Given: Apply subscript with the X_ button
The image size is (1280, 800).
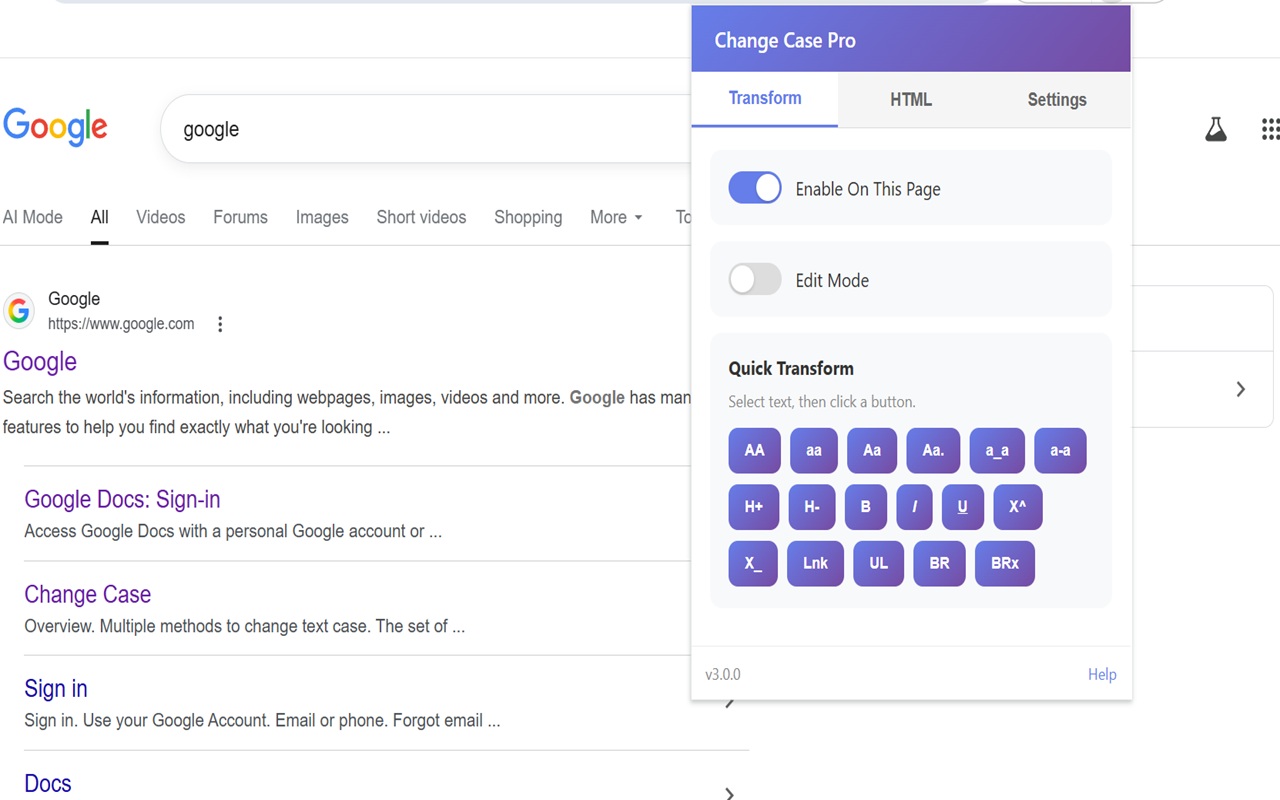Looking at the screenshot, I should coord(753,563).
